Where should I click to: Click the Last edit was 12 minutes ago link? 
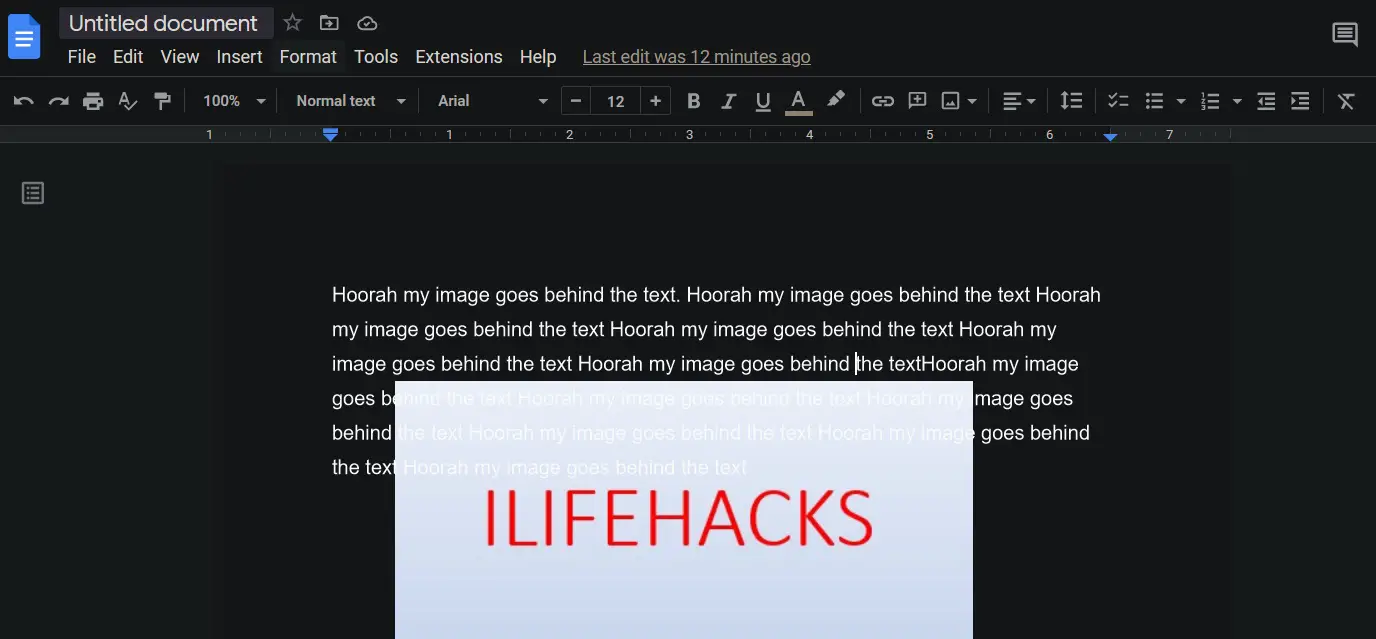696,57
